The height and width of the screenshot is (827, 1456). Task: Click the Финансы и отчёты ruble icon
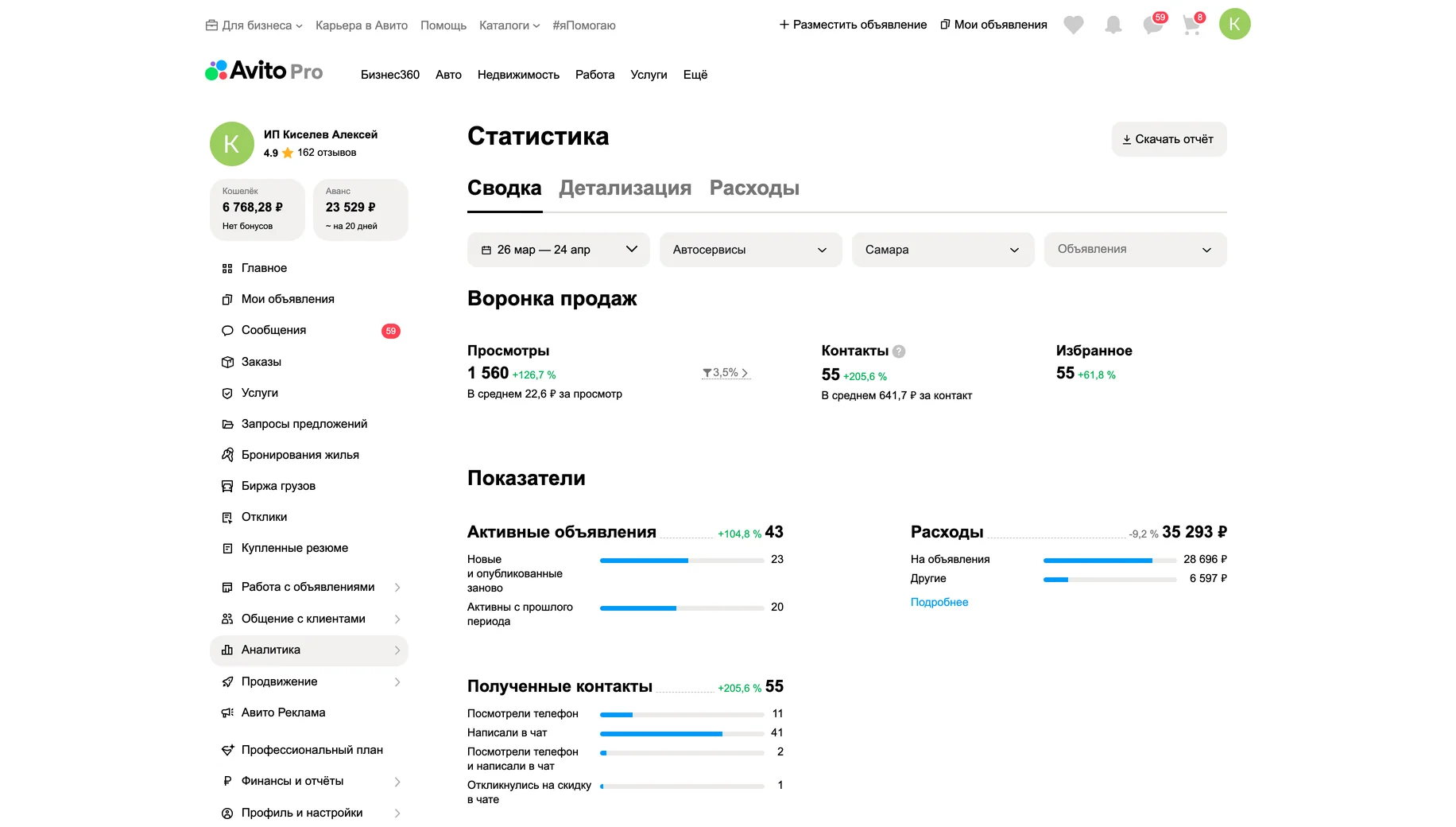[x=227, y=781]
